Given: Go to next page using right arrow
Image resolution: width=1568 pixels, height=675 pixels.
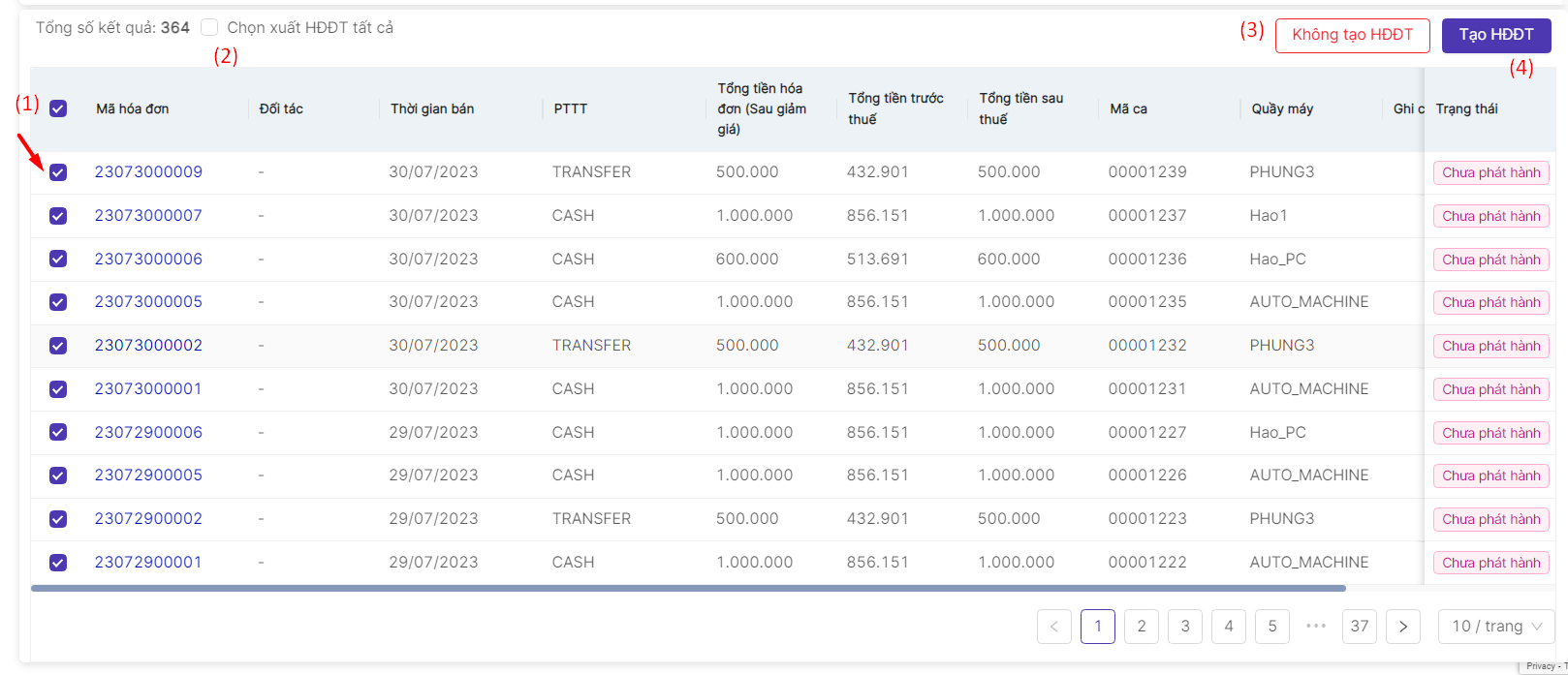Looking at the screenshot, I should click(x=1402, y=627).
